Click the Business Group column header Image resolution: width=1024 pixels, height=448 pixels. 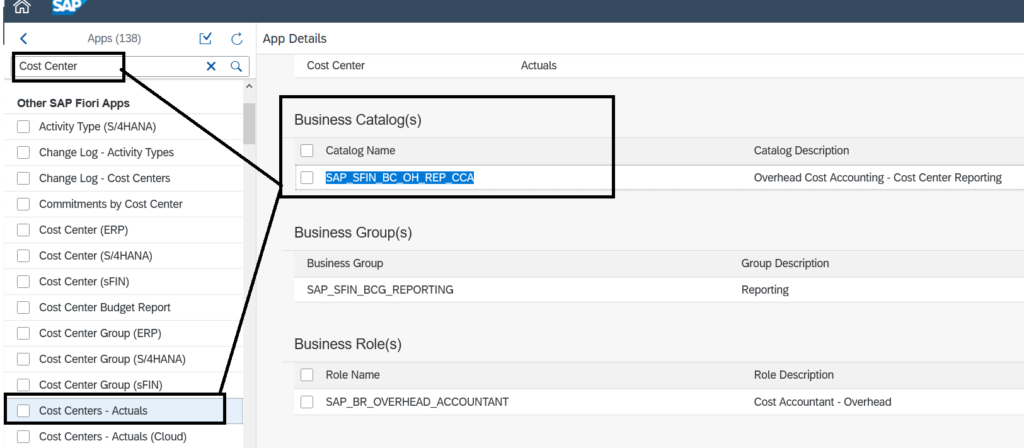[345, 263]
